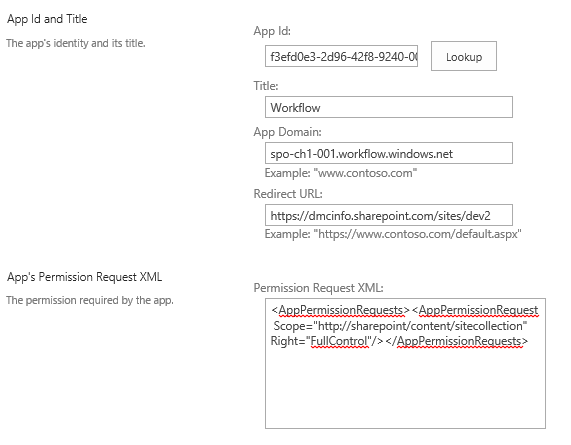Click the opening AppPermissionRequests tag text
The height and width of the screenshot is (445, 571).
[x=340, y=310]
